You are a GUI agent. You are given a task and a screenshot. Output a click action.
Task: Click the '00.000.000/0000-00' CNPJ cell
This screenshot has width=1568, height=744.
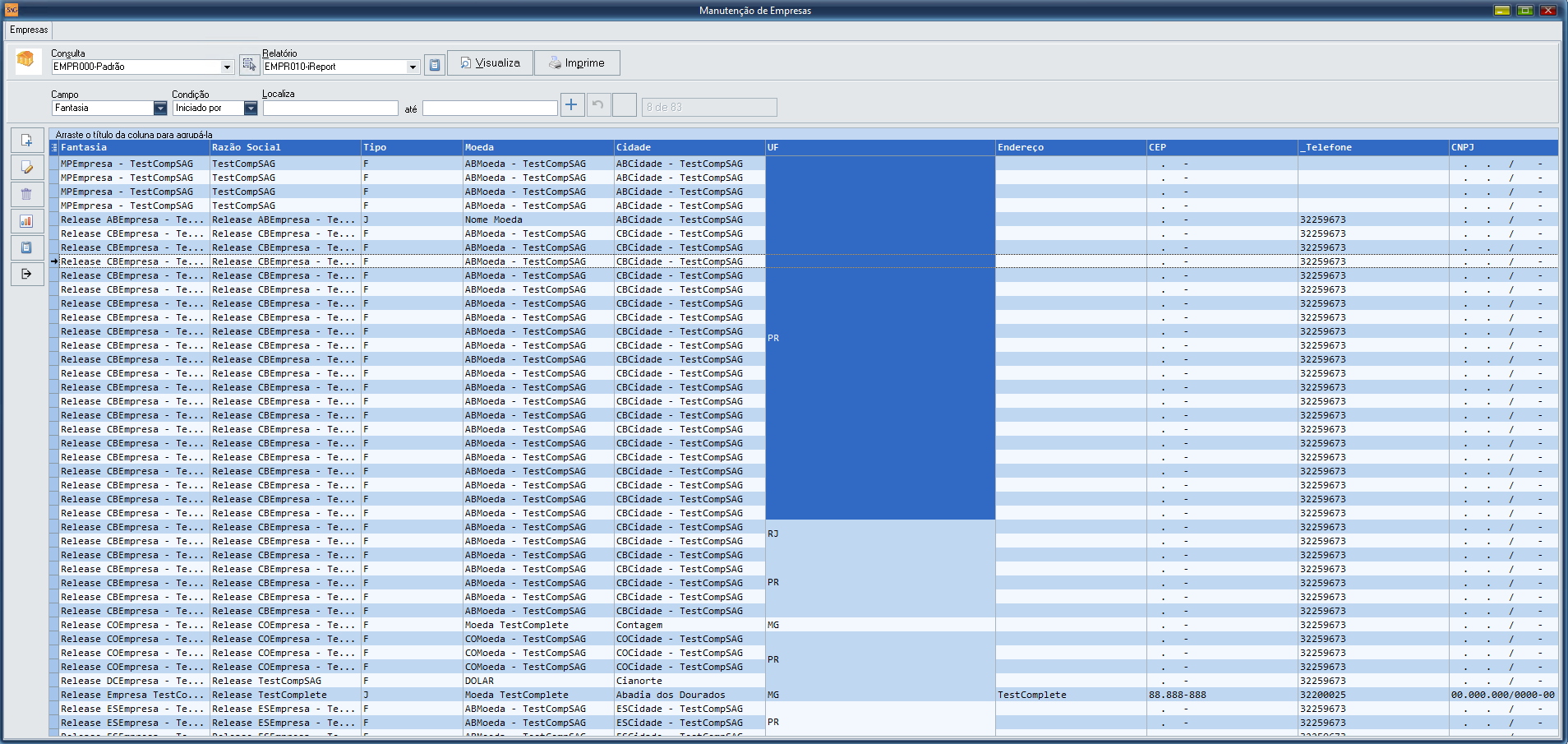[1504, 695]
